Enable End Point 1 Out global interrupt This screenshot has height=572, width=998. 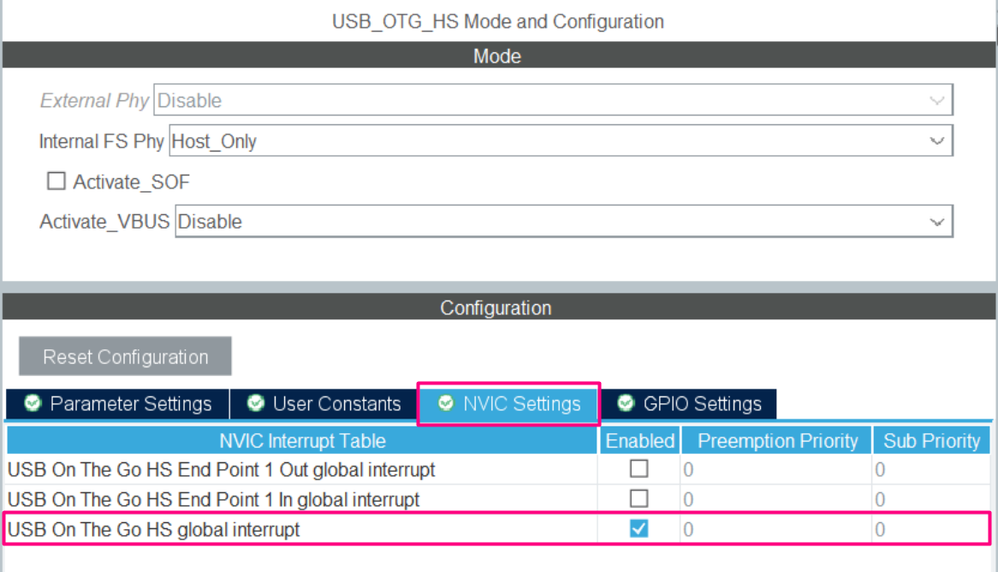[x=639, y=468]
